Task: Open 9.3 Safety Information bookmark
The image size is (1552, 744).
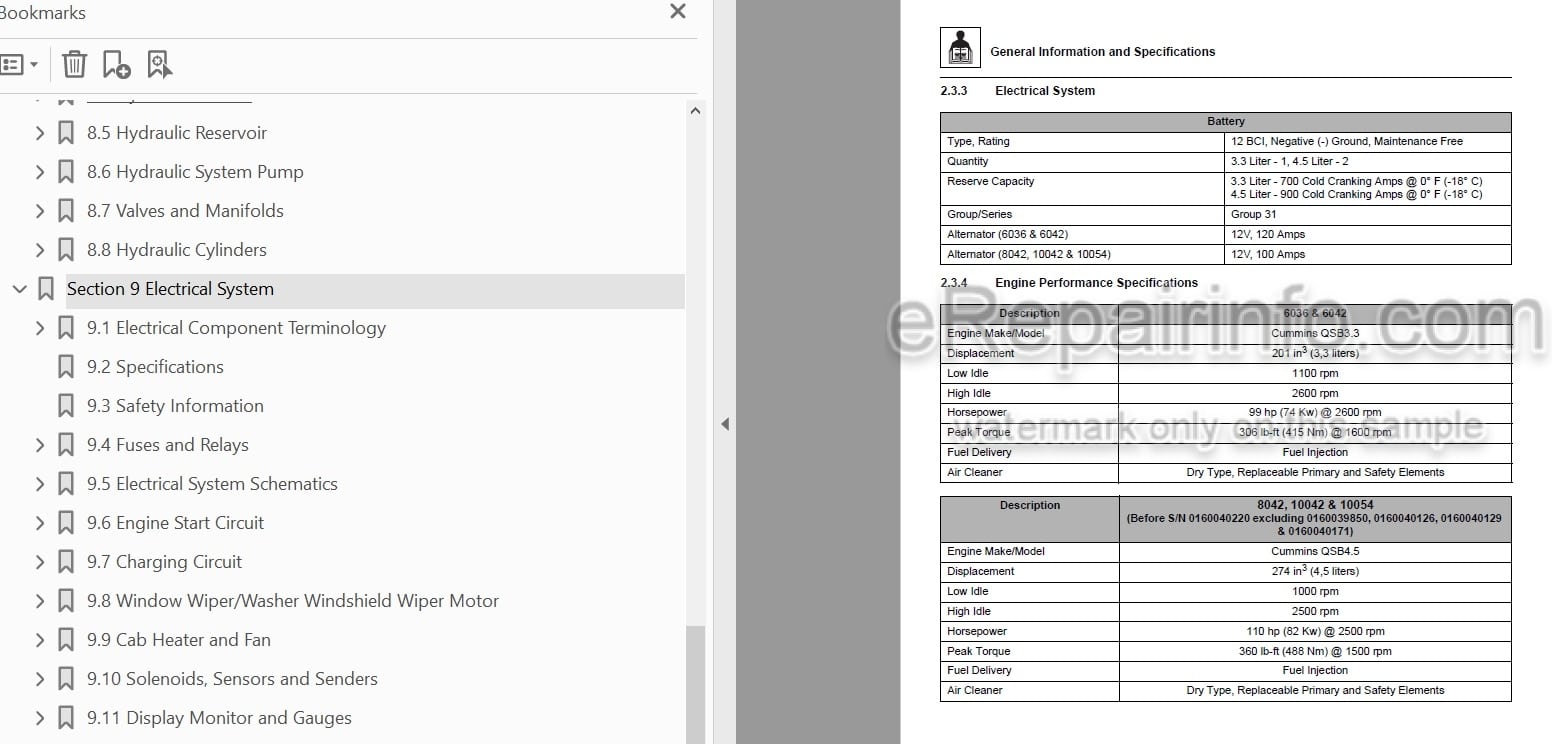Action: coord(175,406)
